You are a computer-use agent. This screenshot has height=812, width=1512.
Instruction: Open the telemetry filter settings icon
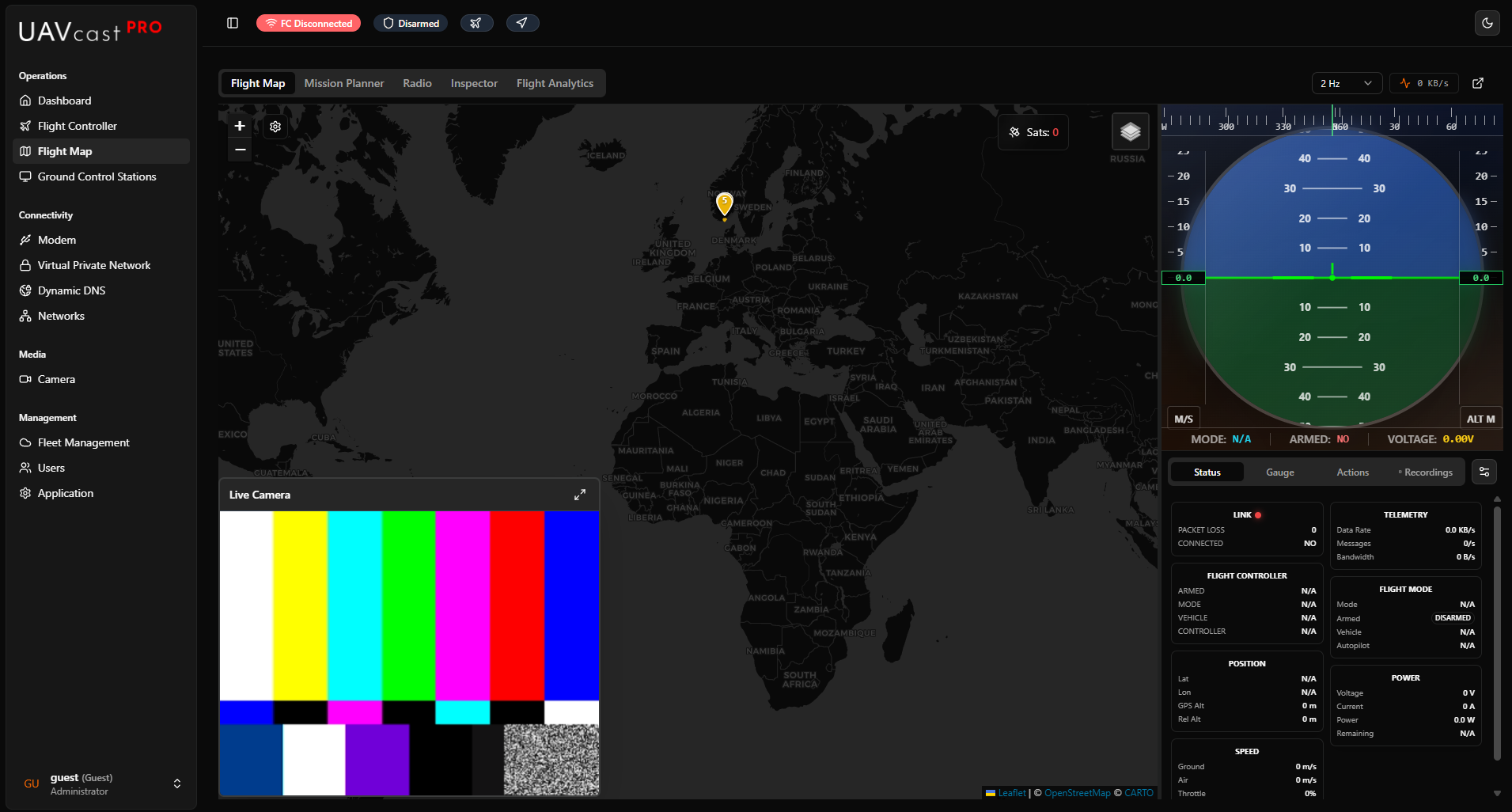(x=1485, y=472)
